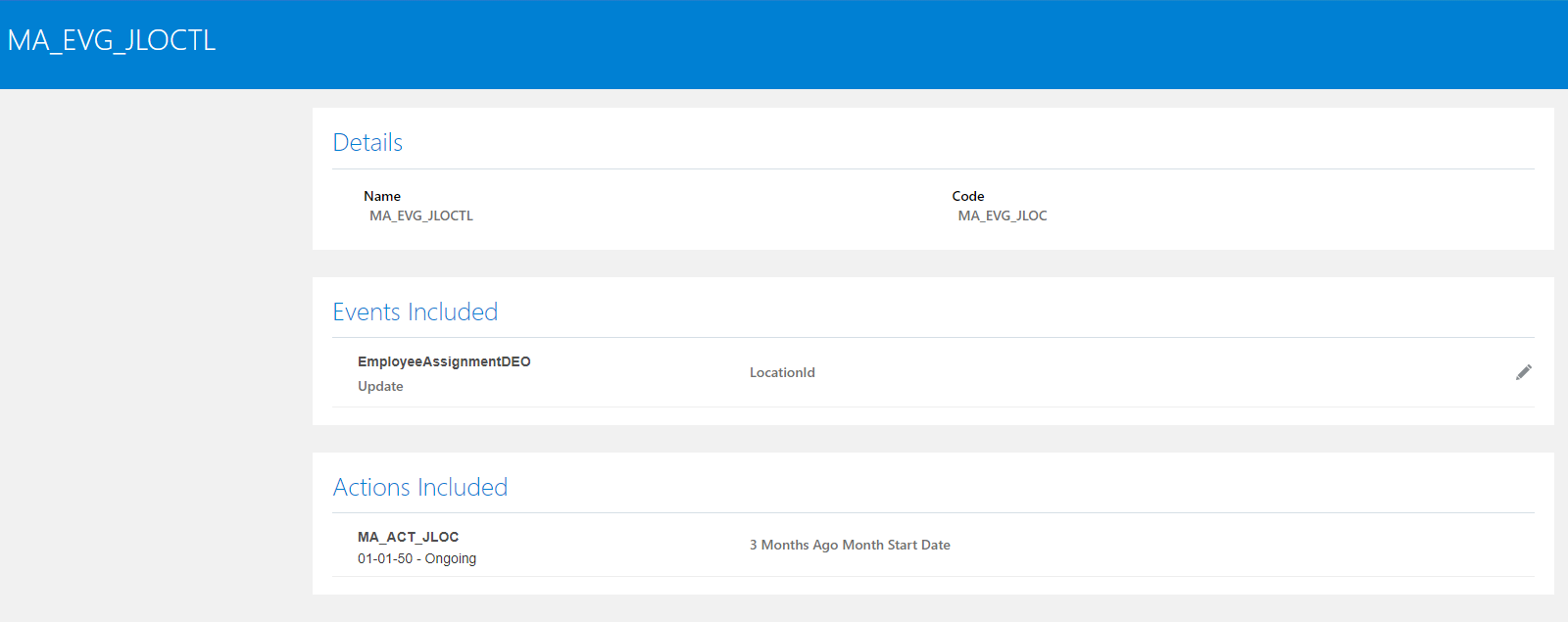
Task: Click empty space in the blue header banner
Action: (x=882, y=44)
